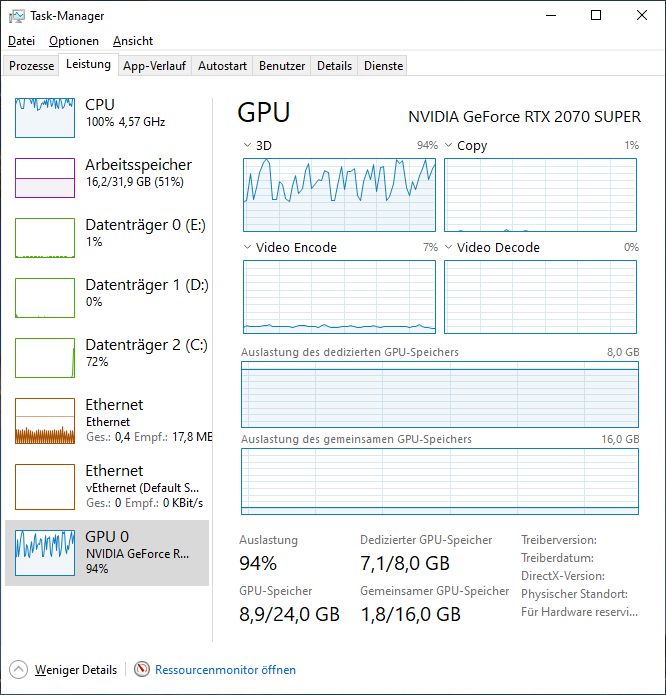Select the Arbeitsspeicher graph thumbnail

45,178
